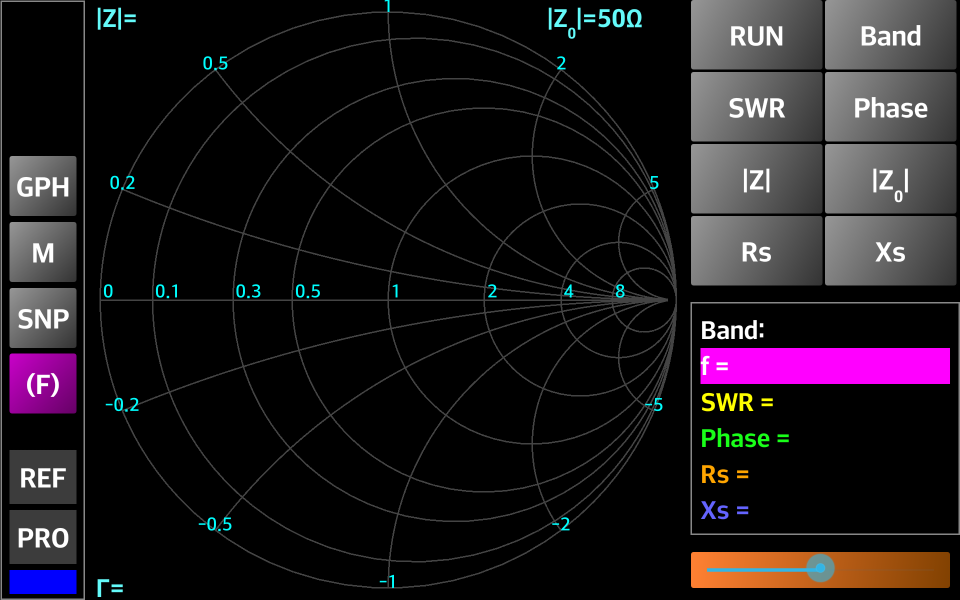Click the -2 reactance label

tap(561, 524)
